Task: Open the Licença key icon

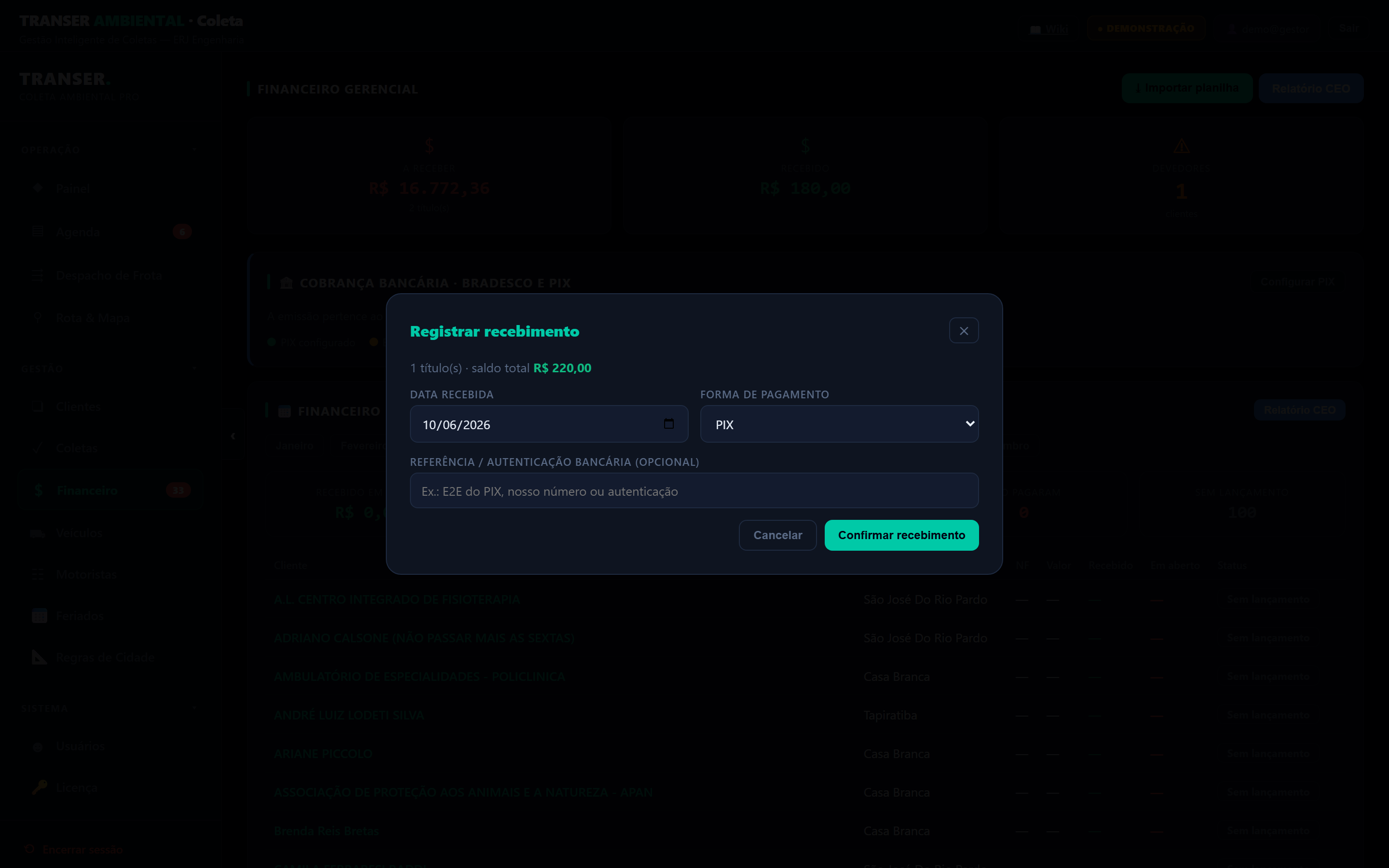Action: pyautogui.click(x=39, y=787)
